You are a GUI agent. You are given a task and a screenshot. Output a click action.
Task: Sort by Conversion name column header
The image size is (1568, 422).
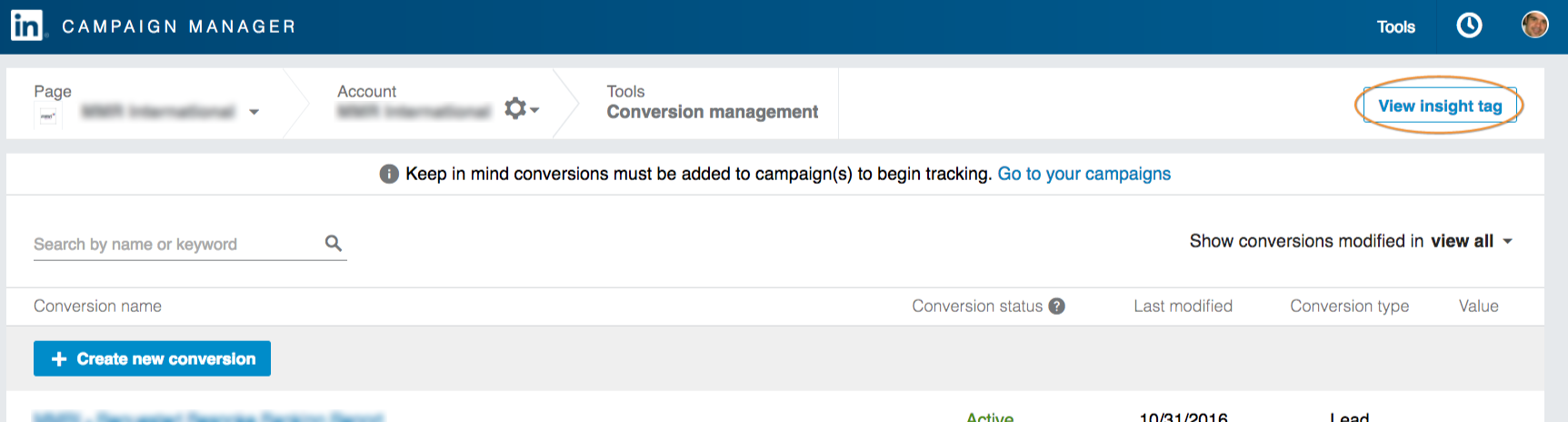(x=97, y=306)
